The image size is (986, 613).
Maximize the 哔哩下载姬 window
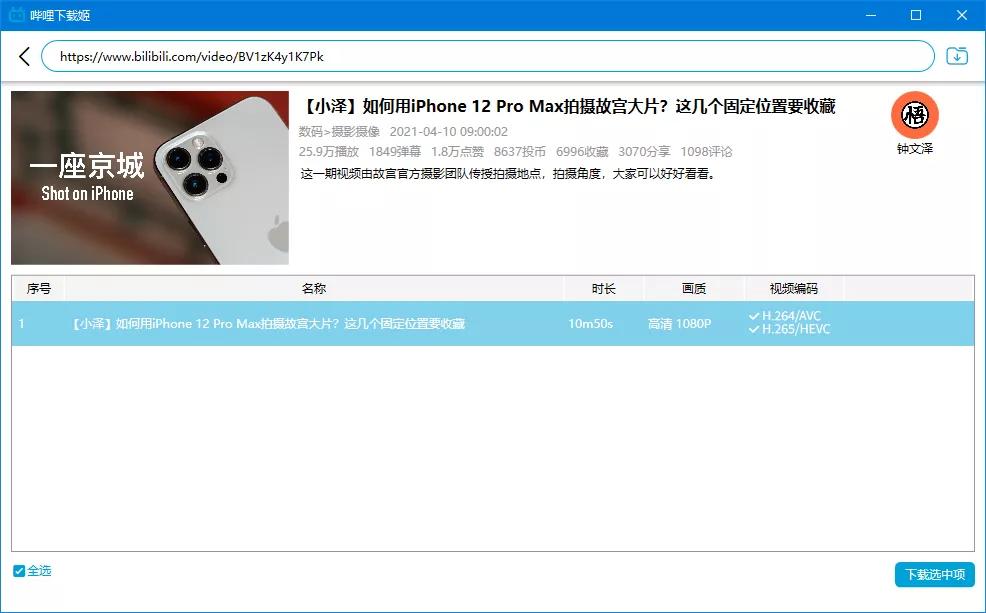click(916, 15)
